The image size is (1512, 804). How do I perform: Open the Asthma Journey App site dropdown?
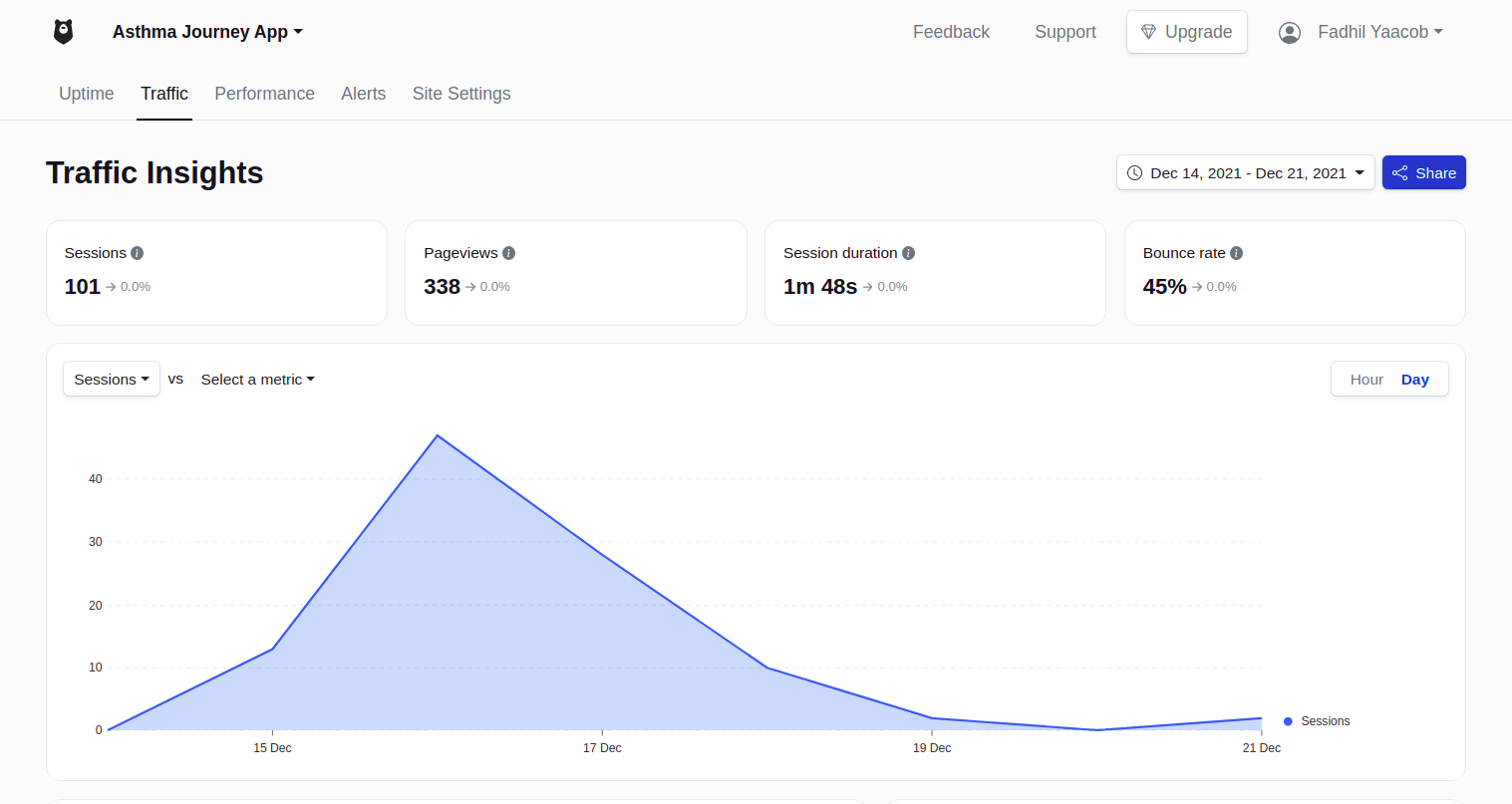(x=207, y=32)
